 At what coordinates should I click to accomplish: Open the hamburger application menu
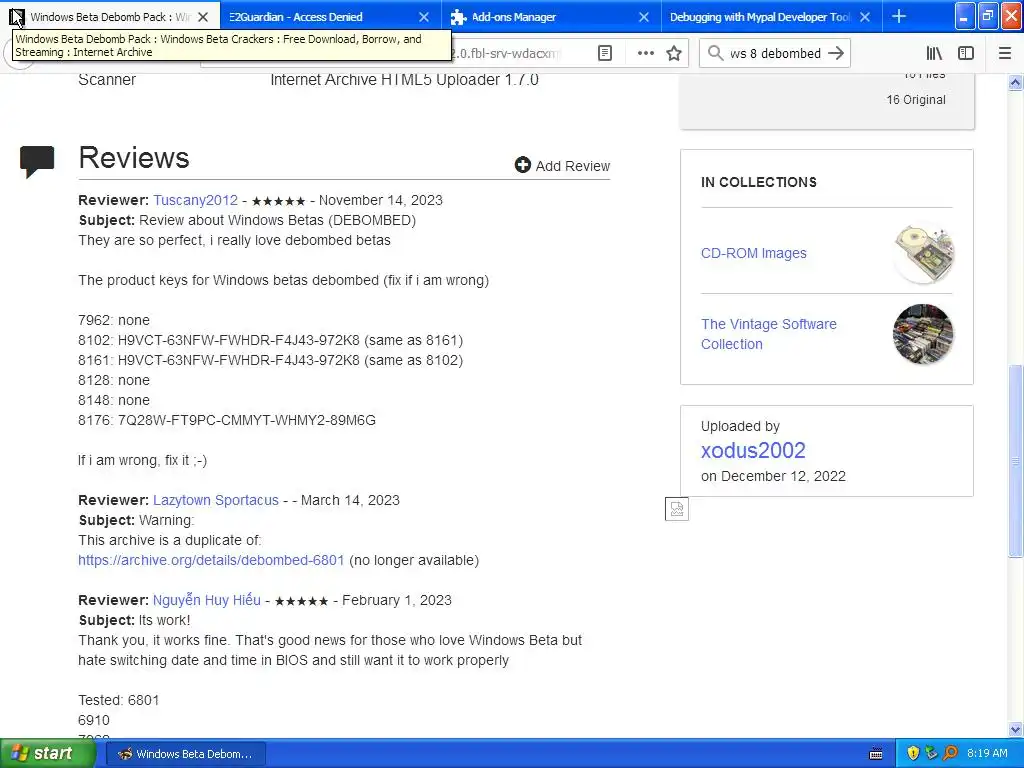1005,53
